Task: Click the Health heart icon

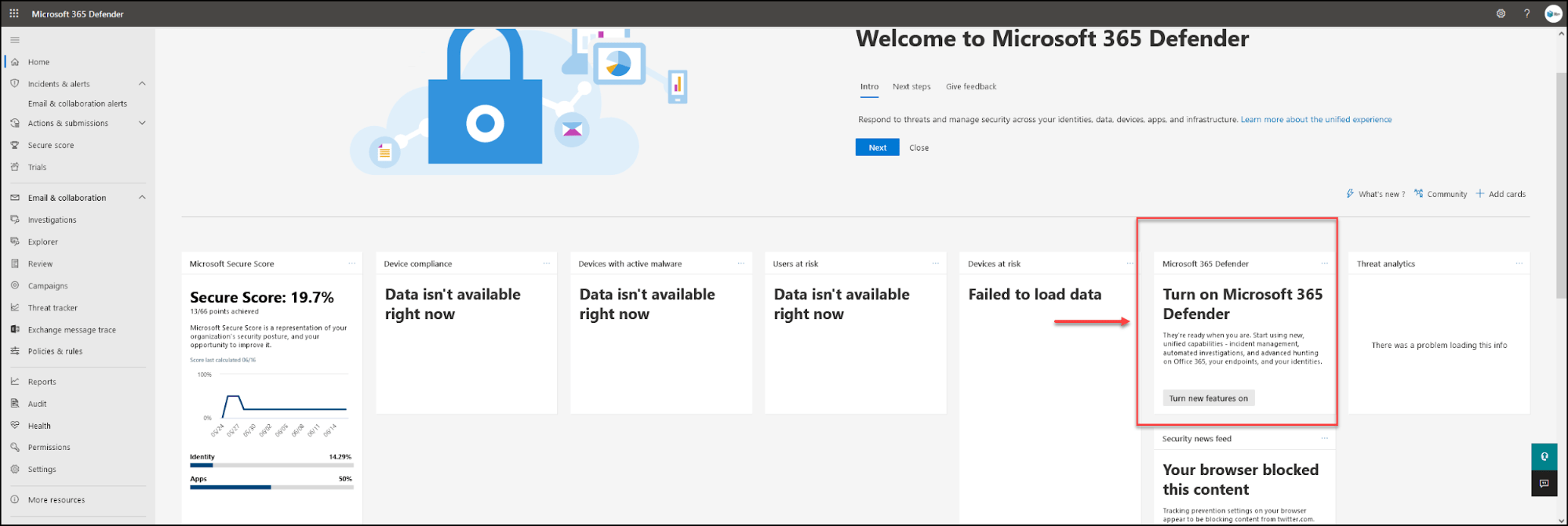Action: tap(15, 425)
